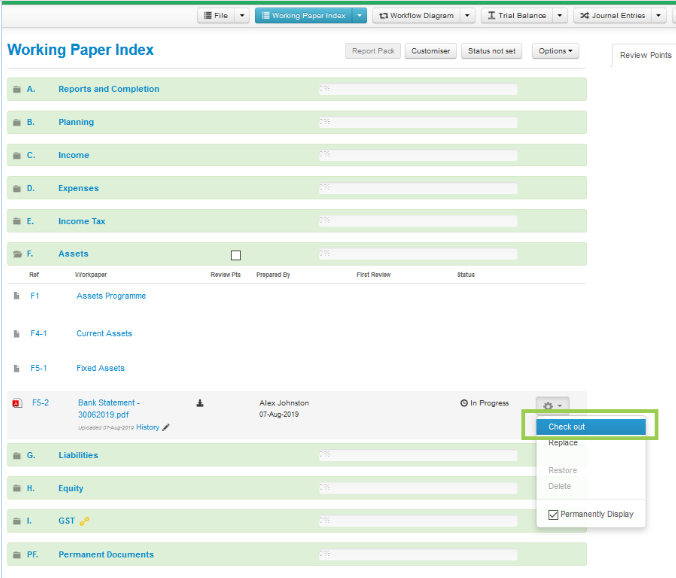Click the PDF icon beside F5-2
The width and height of the screenshot is (676, 578).
tap(16, 403)
